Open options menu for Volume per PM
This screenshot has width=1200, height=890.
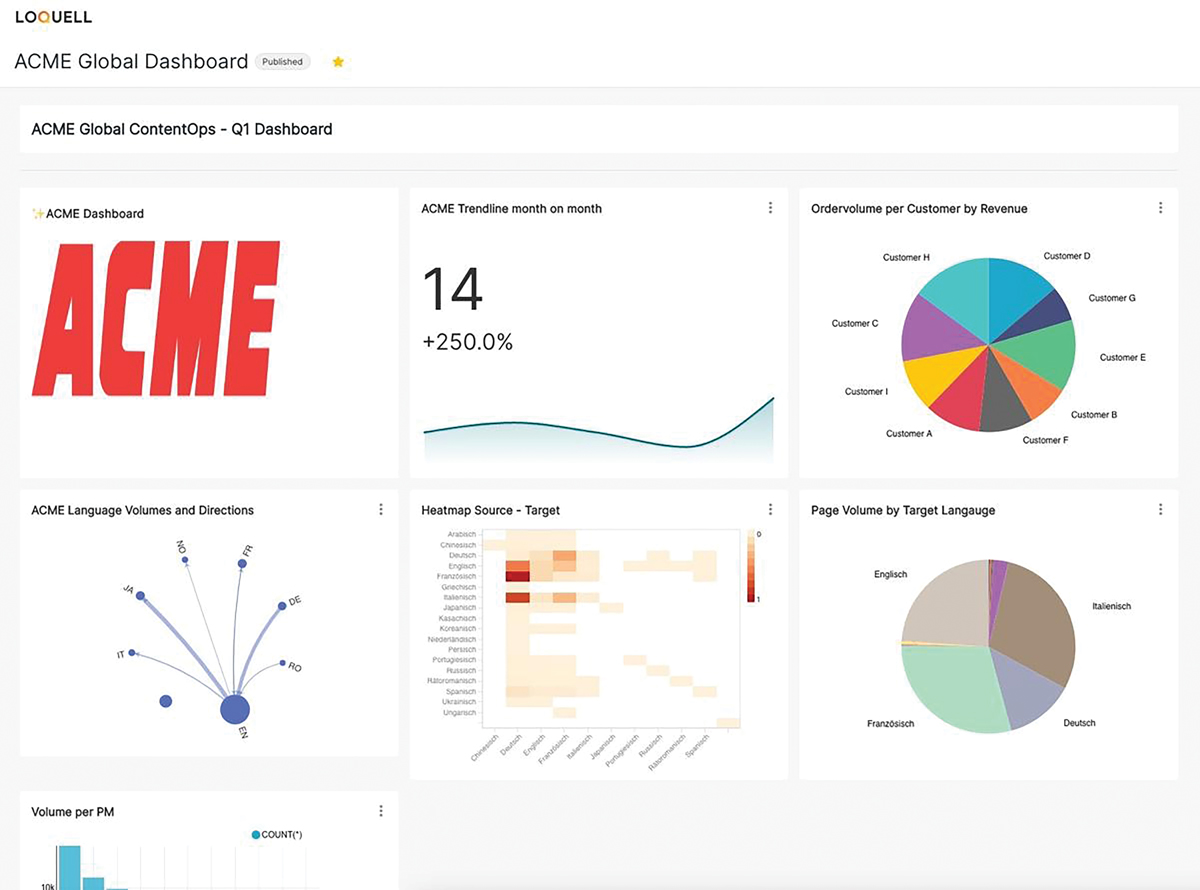tap(381, 811)
